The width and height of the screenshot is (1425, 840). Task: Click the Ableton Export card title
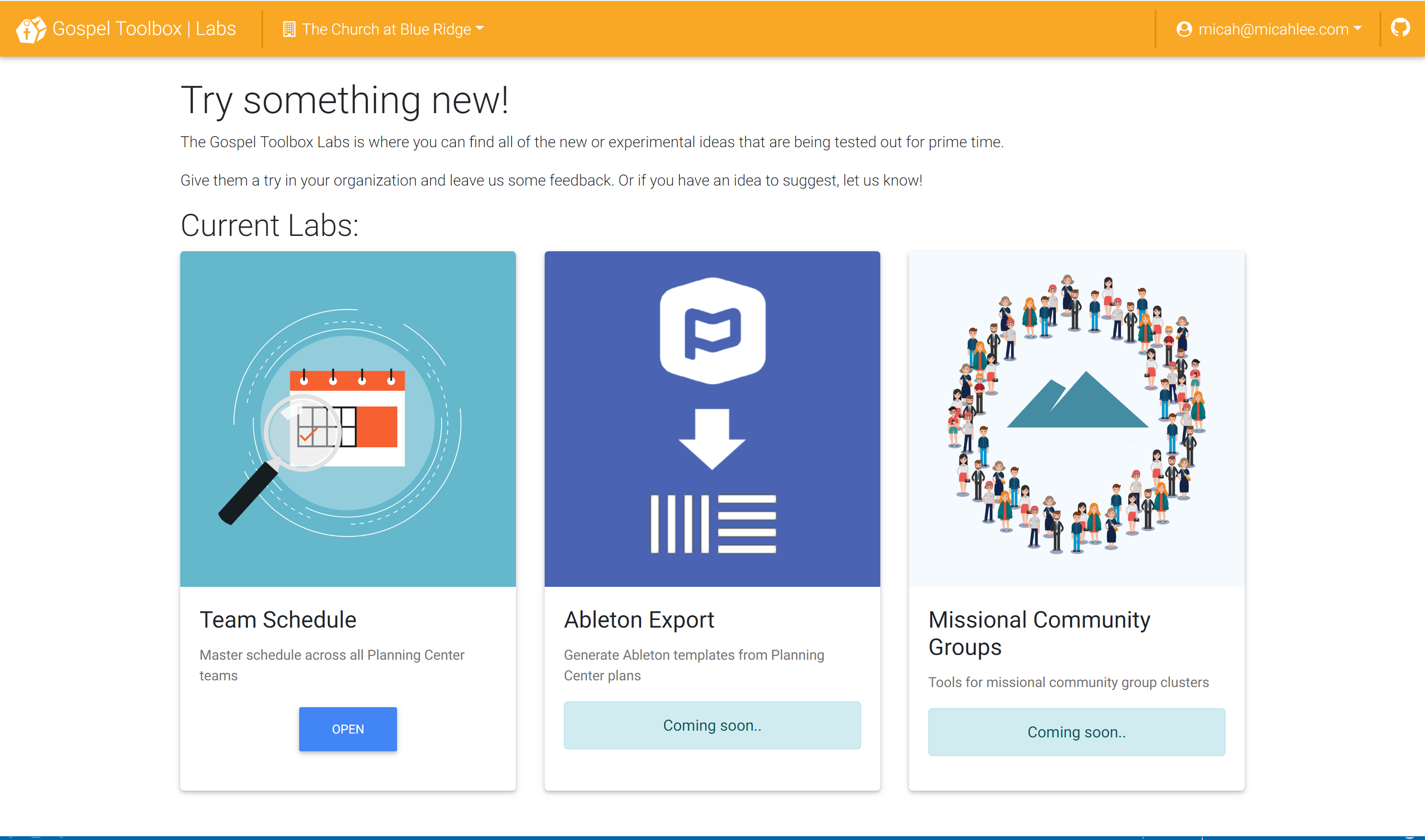point(639,620)
